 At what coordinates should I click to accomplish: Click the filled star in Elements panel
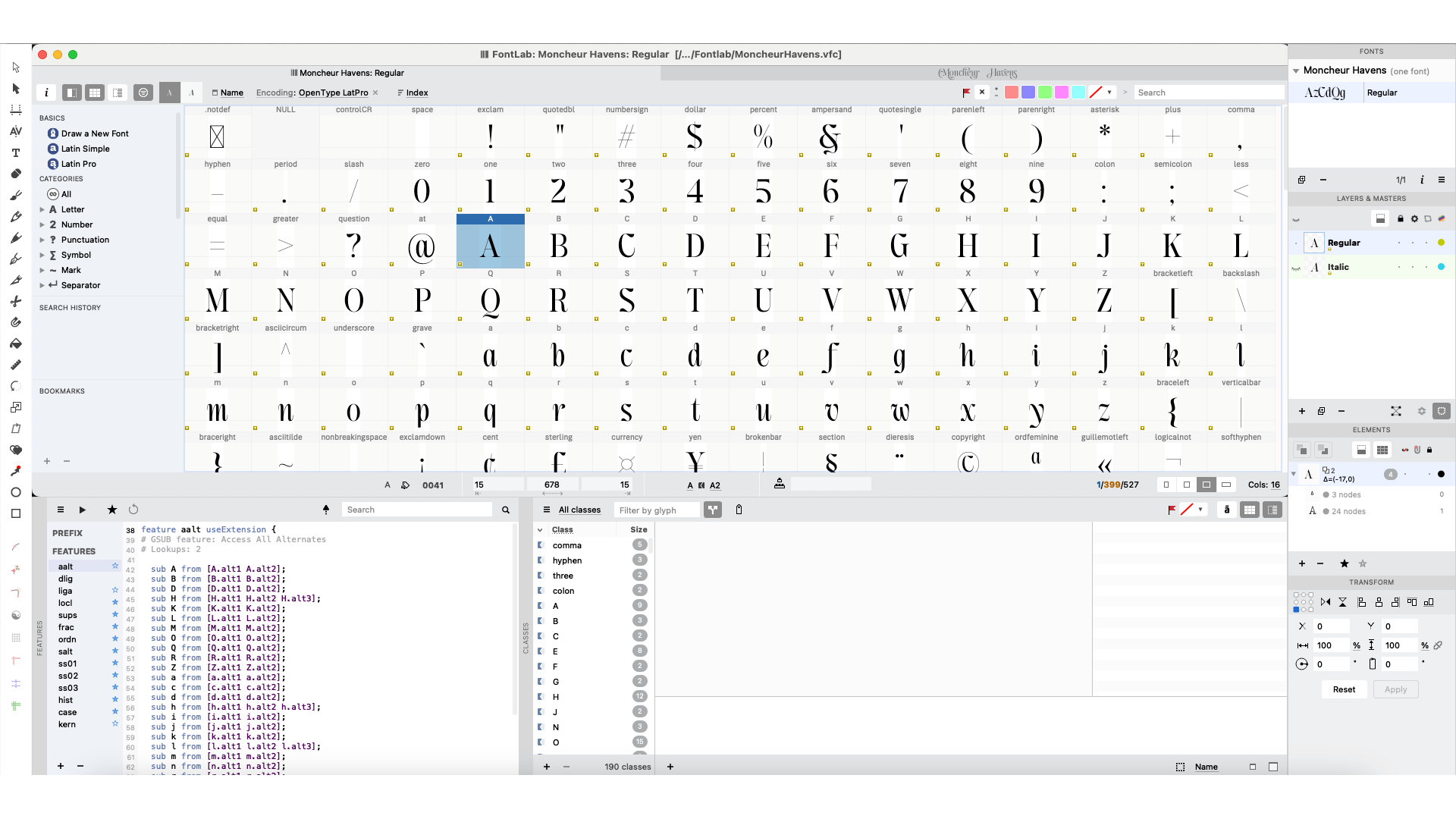(x=1345, y=563)
